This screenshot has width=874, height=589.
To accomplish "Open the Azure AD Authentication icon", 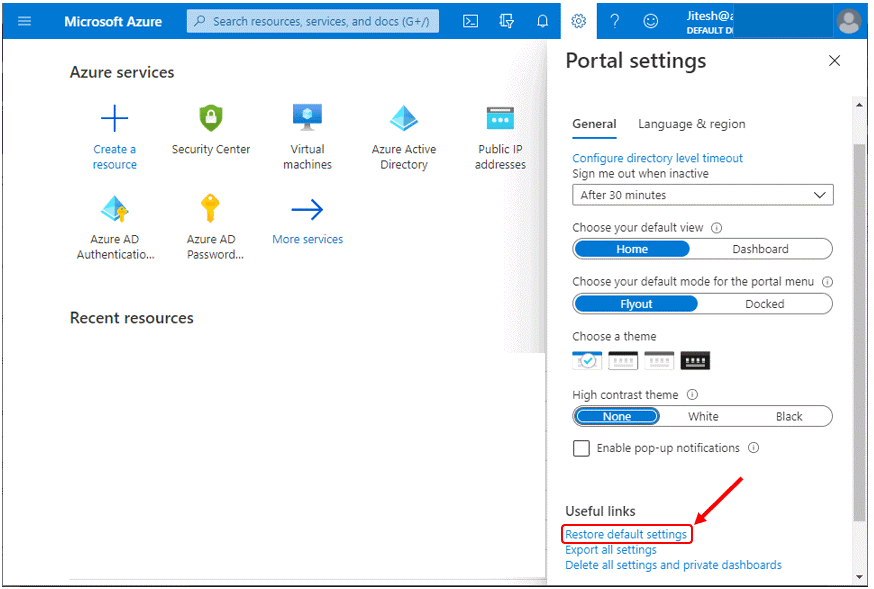I will tap(115, 209).
